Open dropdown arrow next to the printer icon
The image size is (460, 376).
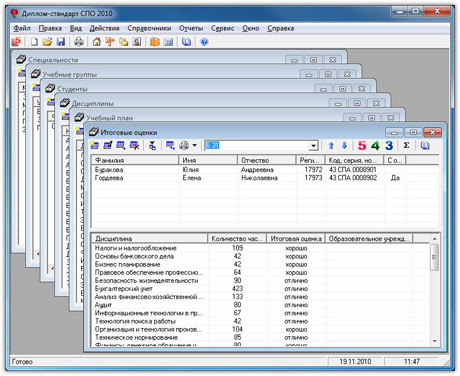coord(194,145)
